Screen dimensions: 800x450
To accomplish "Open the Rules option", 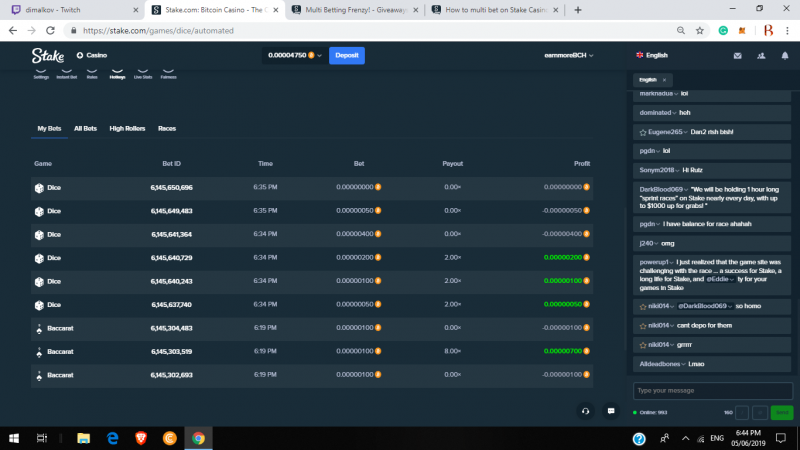I will coord(92,73).
